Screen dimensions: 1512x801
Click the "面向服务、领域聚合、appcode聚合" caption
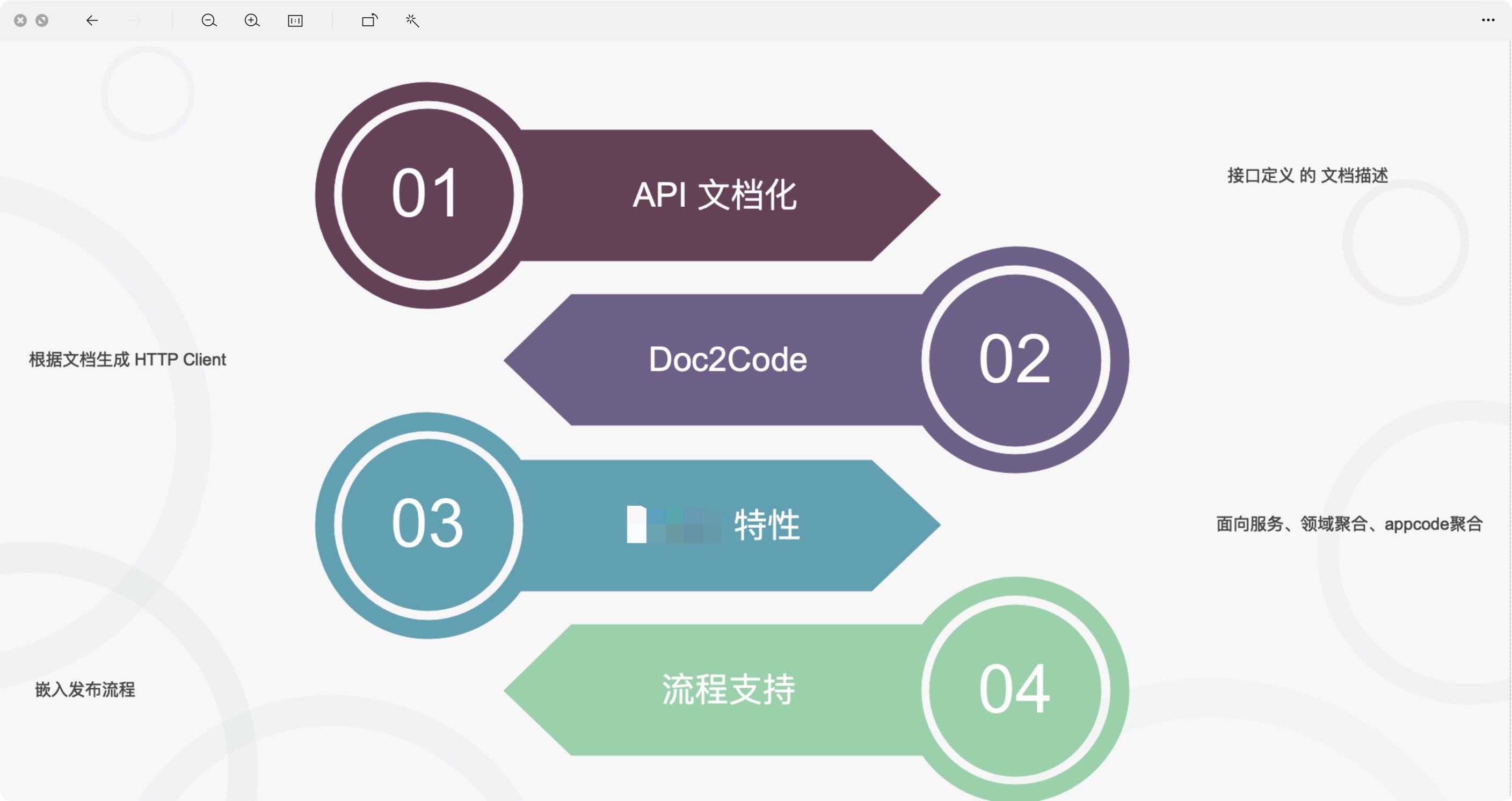1349,524
